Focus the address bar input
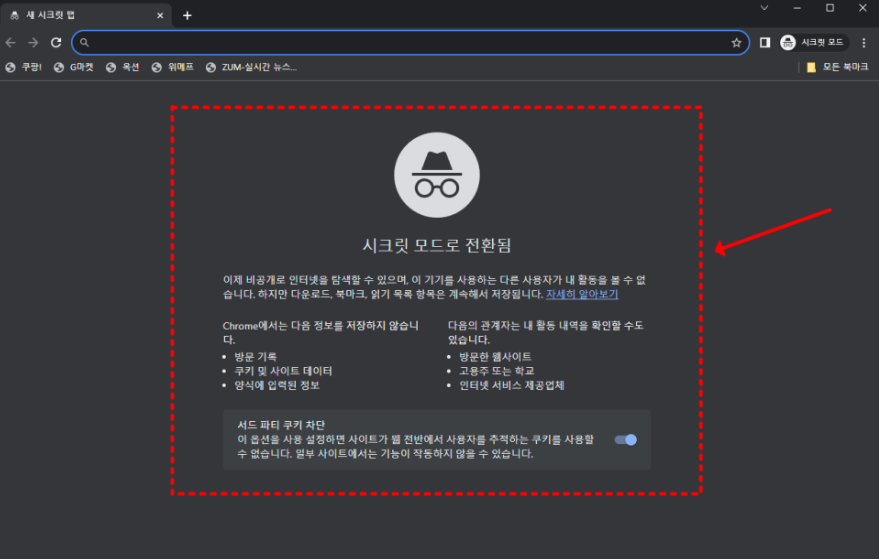879x559 pixels. coord(411,43)
